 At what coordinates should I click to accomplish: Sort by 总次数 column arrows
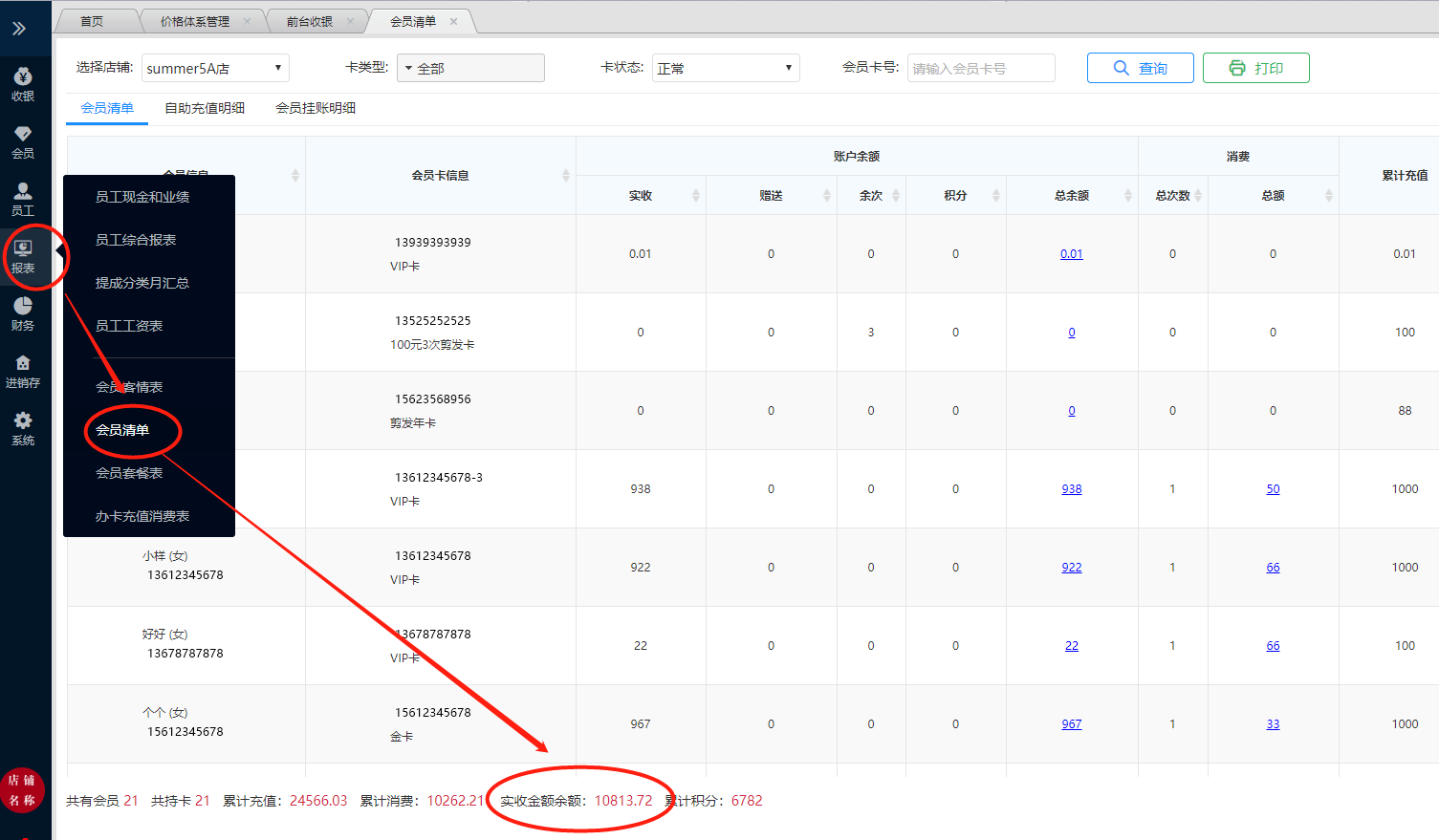coord(1198,195)
